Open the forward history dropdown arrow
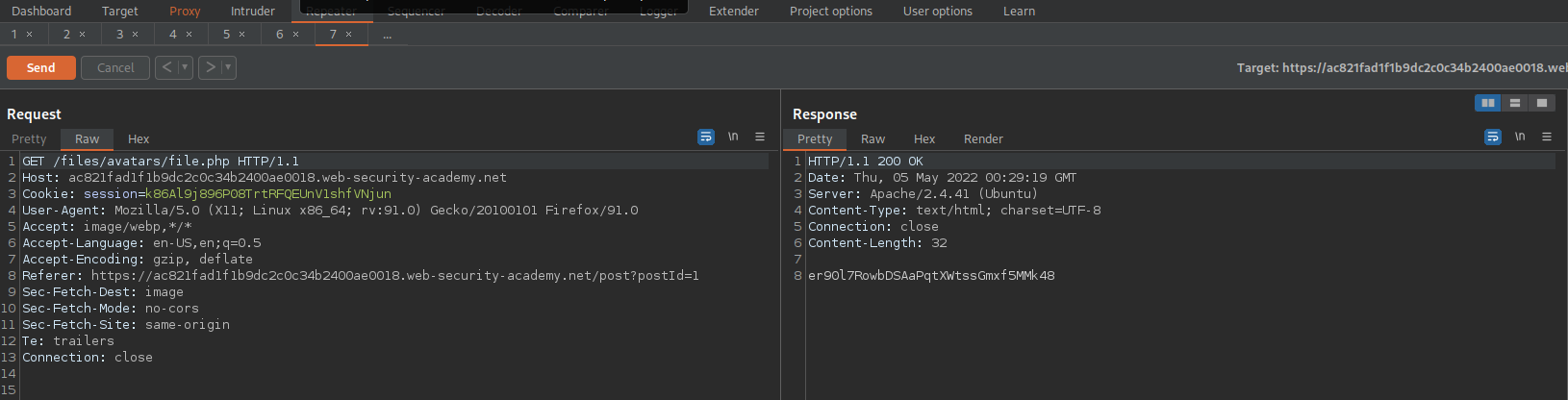Screen dimensions: 1568x400 coord(228,67)
